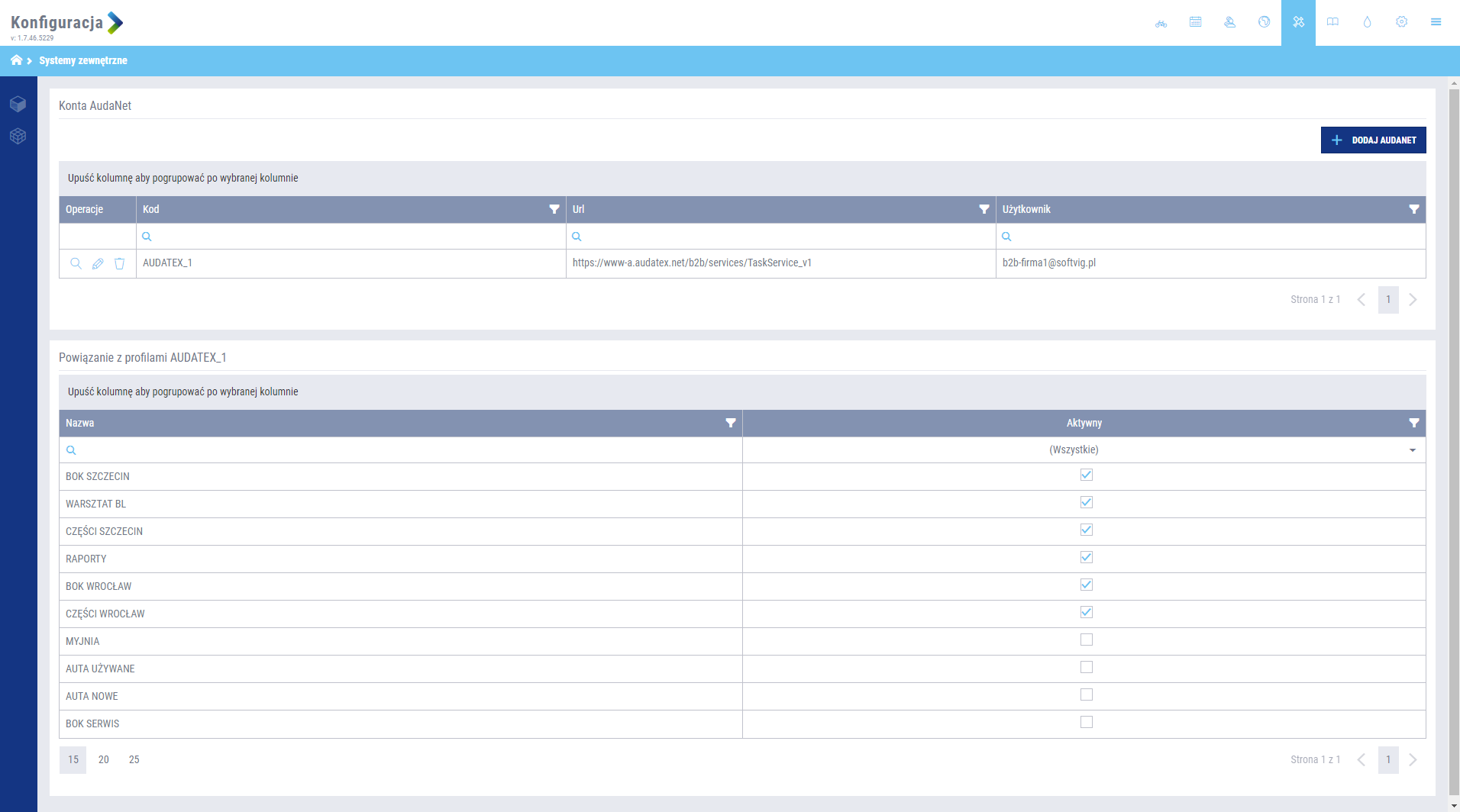The image size is (1460, 812).
Task: Delete AUDATEX_1 using the trash icon
Action: (x=119, y=263)
